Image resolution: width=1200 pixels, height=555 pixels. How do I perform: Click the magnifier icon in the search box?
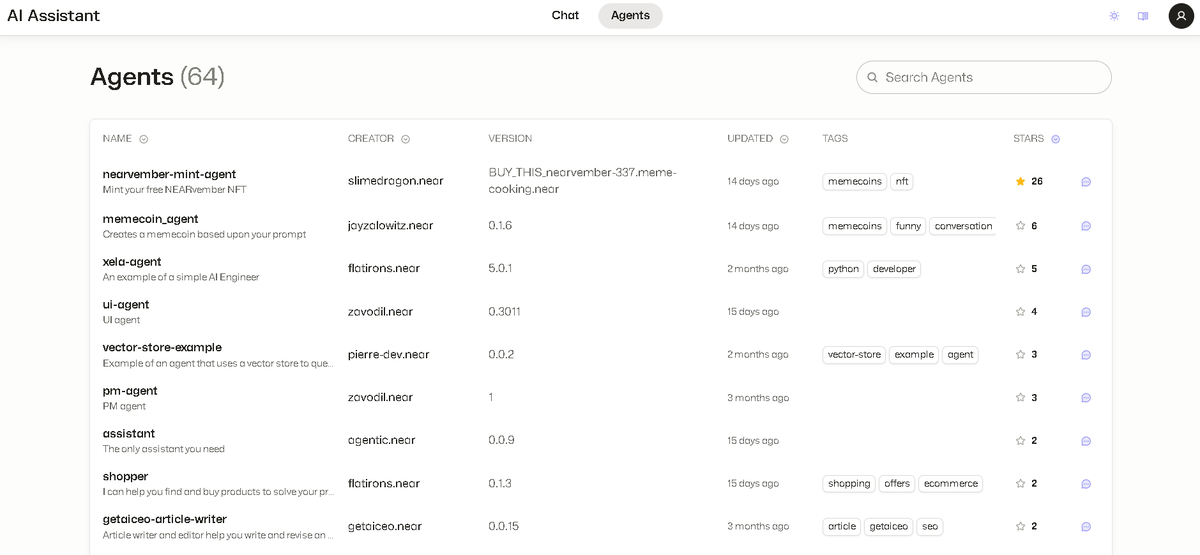872,77
